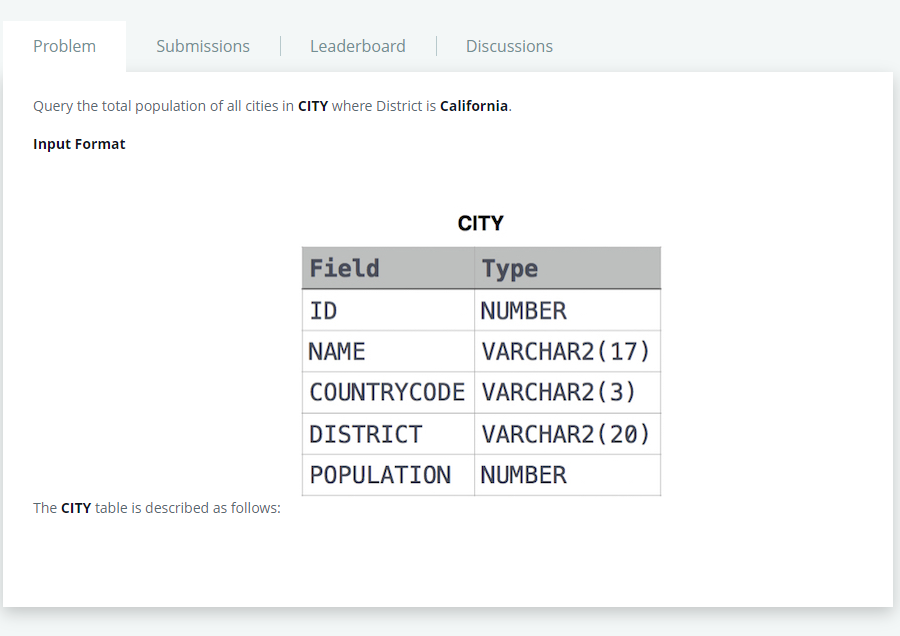Click the Type column header

click(x=567, y=268)
